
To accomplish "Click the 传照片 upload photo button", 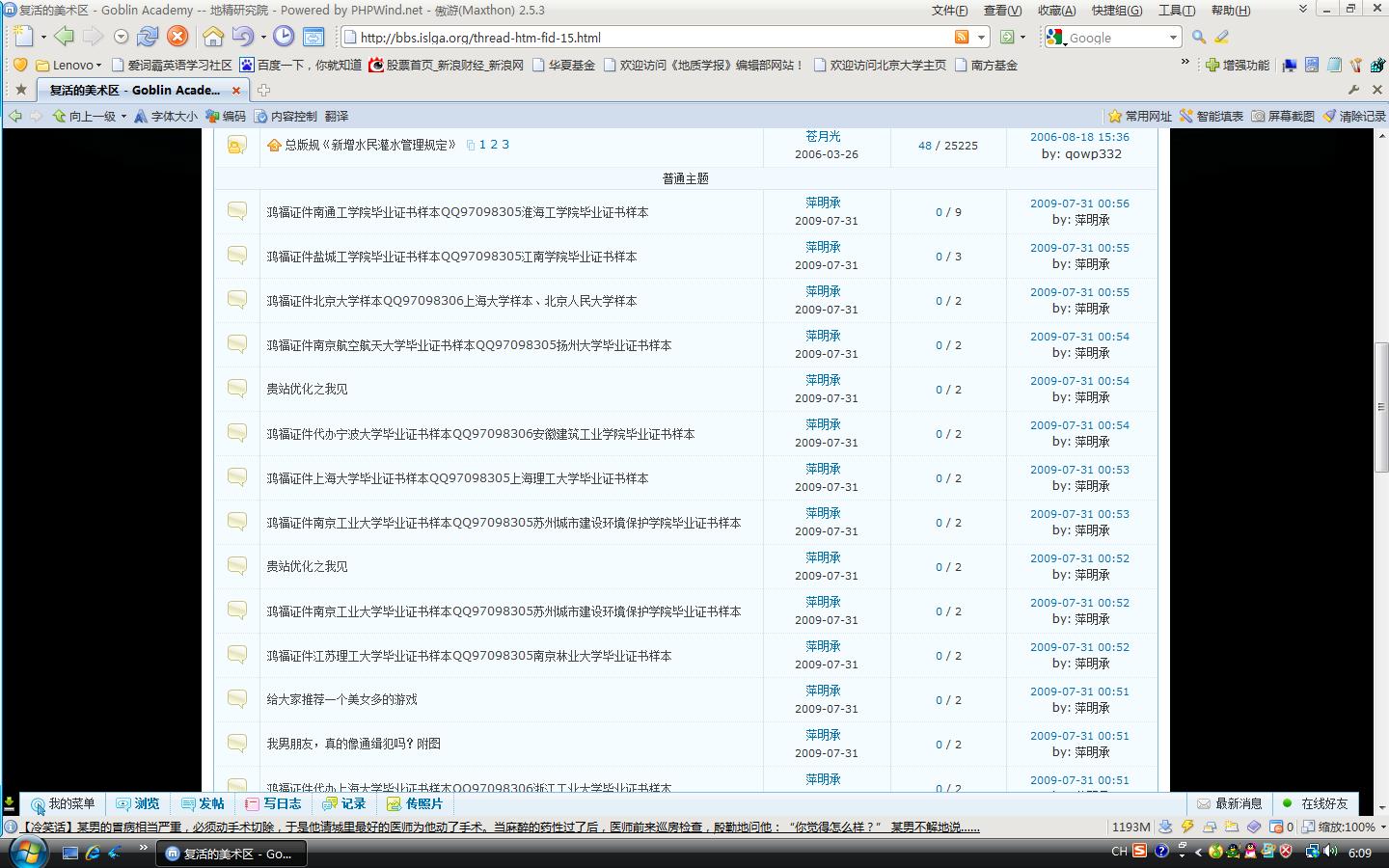I will click(x=415, y=803).
